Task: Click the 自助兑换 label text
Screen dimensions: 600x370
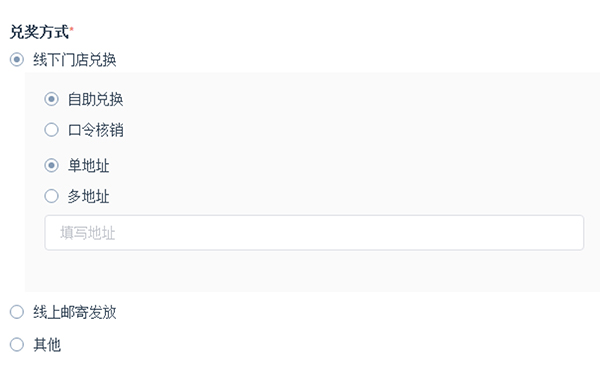Action: [95, 99]
